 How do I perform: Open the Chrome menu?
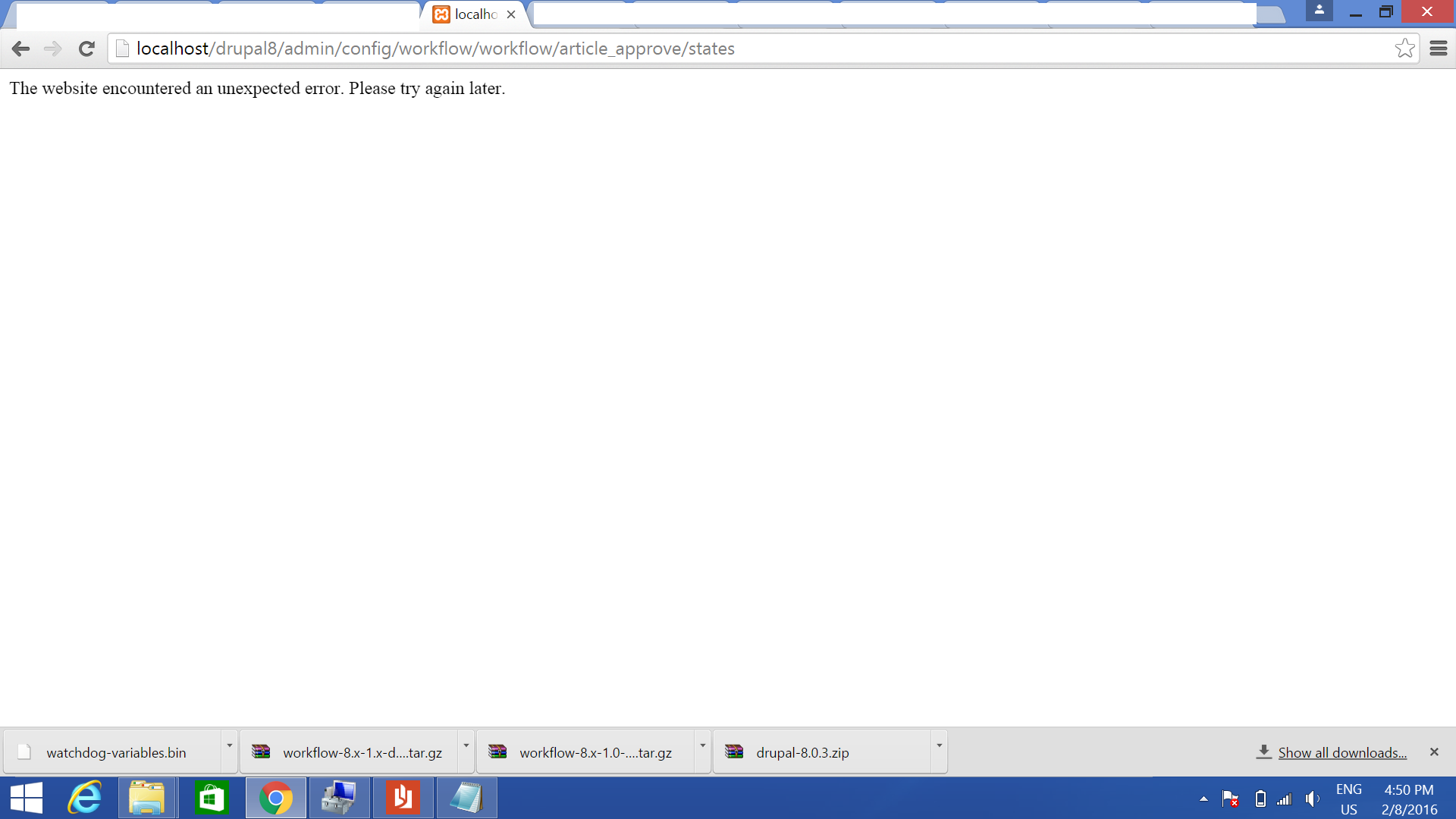(x=1439, y=48)
